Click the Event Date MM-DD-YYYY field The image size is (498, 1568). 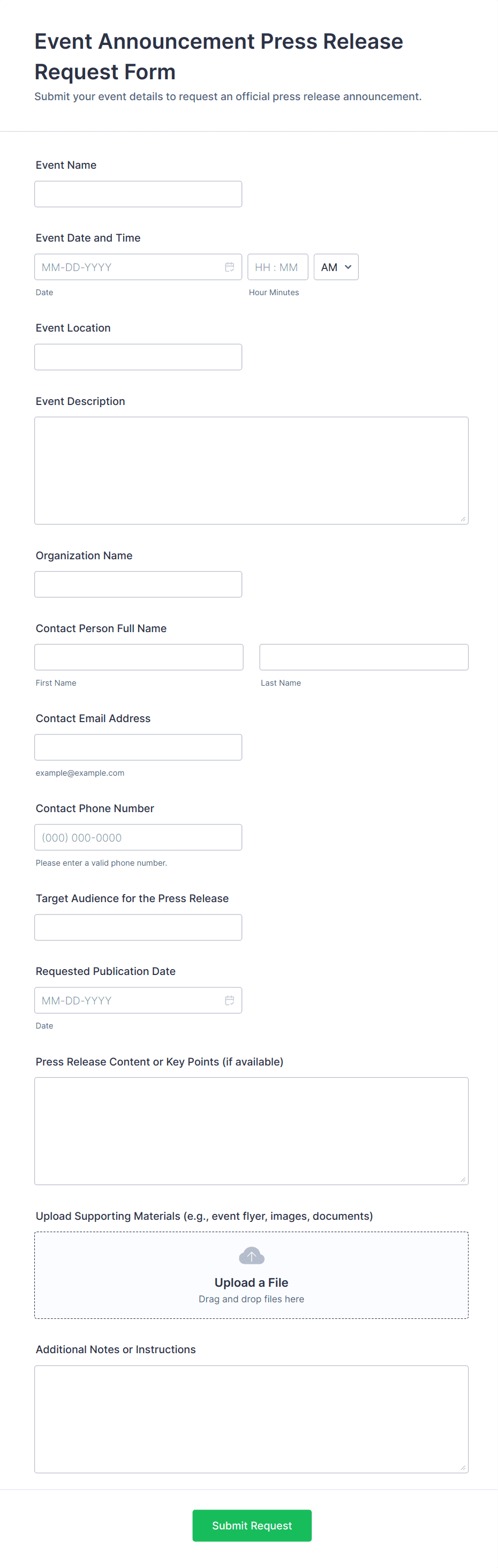click(x=128, y=267)
